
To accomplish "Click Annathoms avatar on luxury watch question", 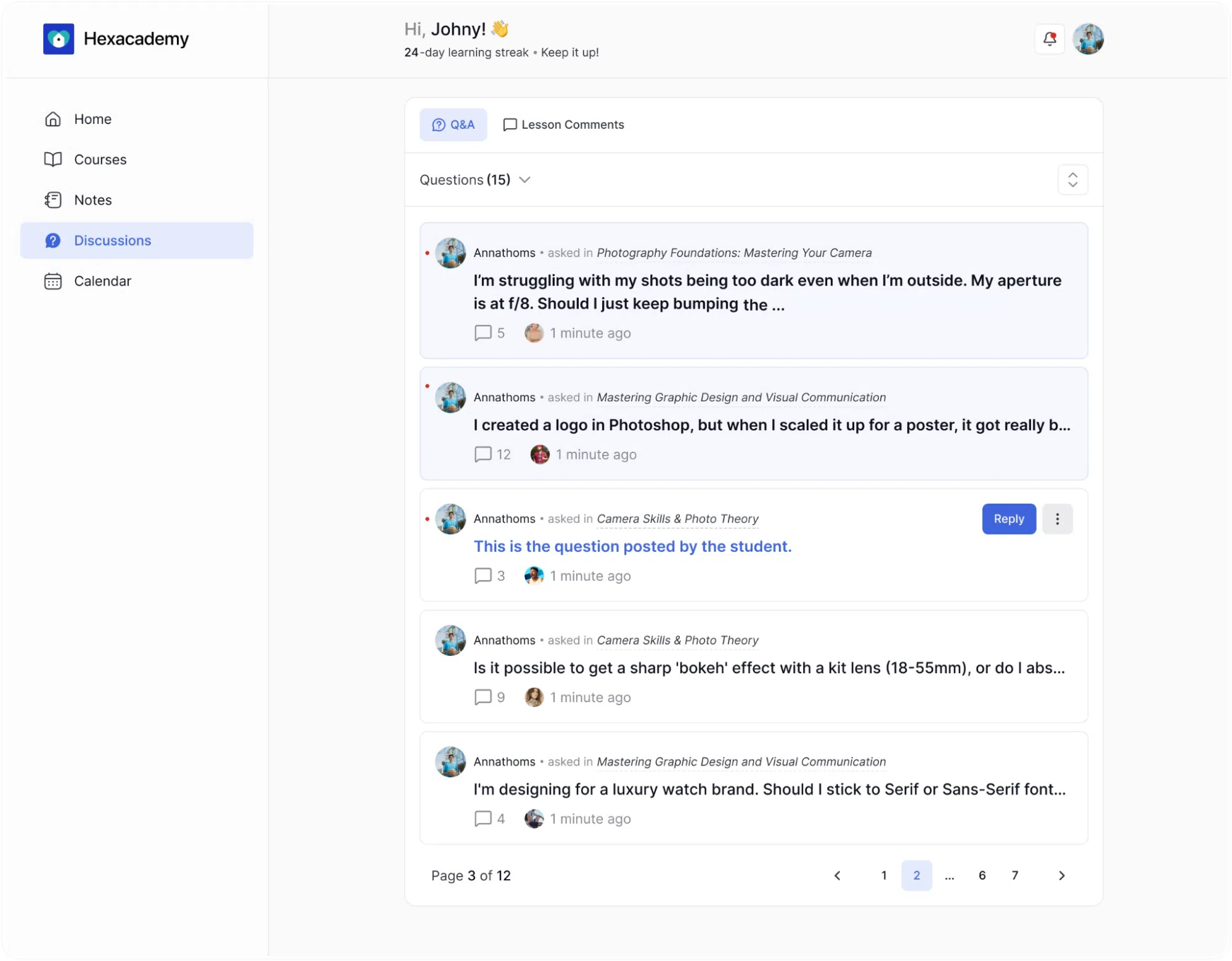I will (x=451, y=762).
